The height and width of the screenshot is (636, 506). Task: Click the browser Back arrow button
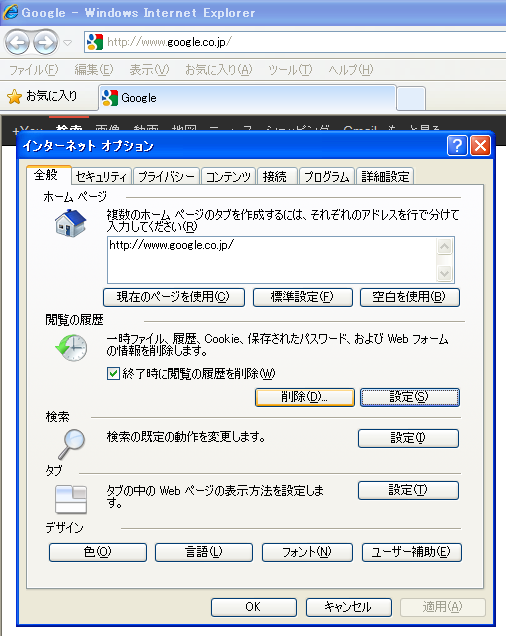[x=17, y=42]
